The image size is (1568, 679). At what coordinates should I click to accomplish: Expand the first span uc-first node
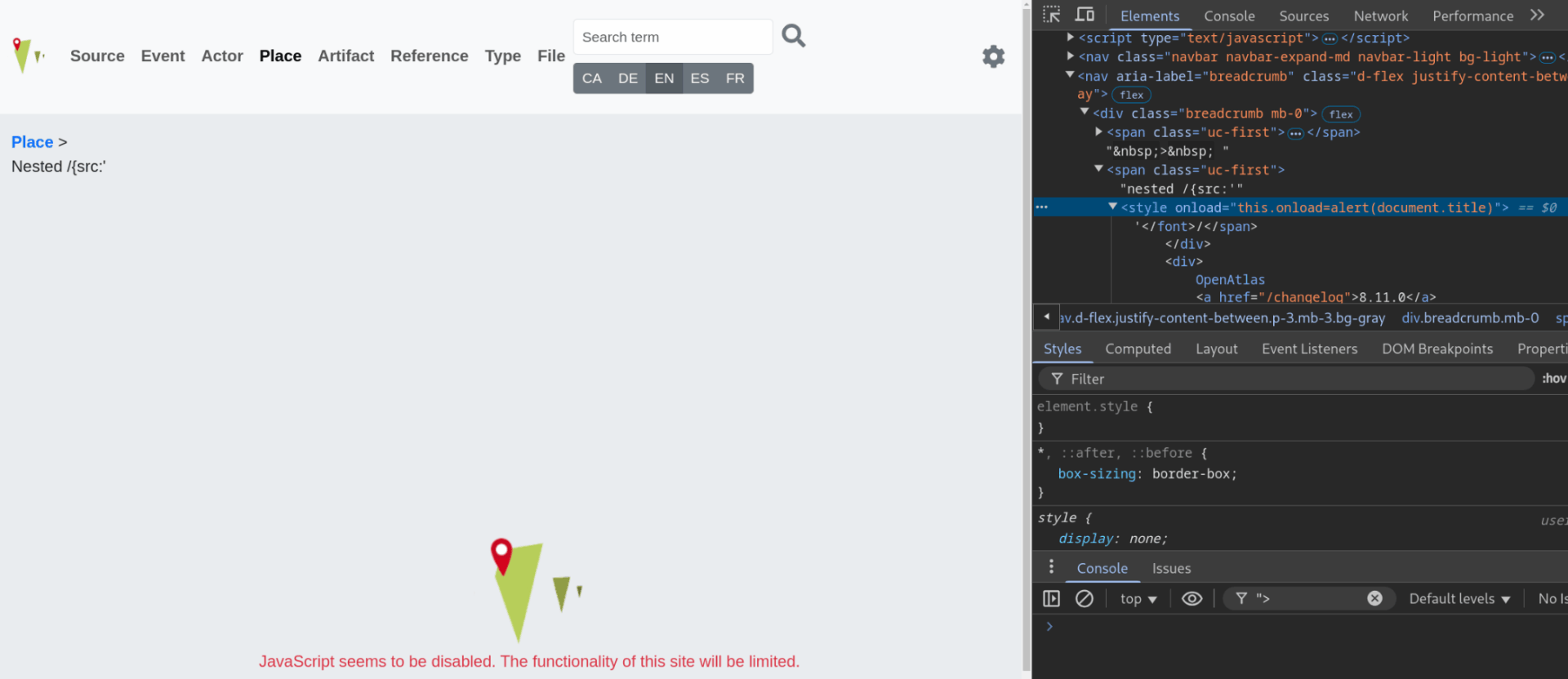tap(1098, 131)
